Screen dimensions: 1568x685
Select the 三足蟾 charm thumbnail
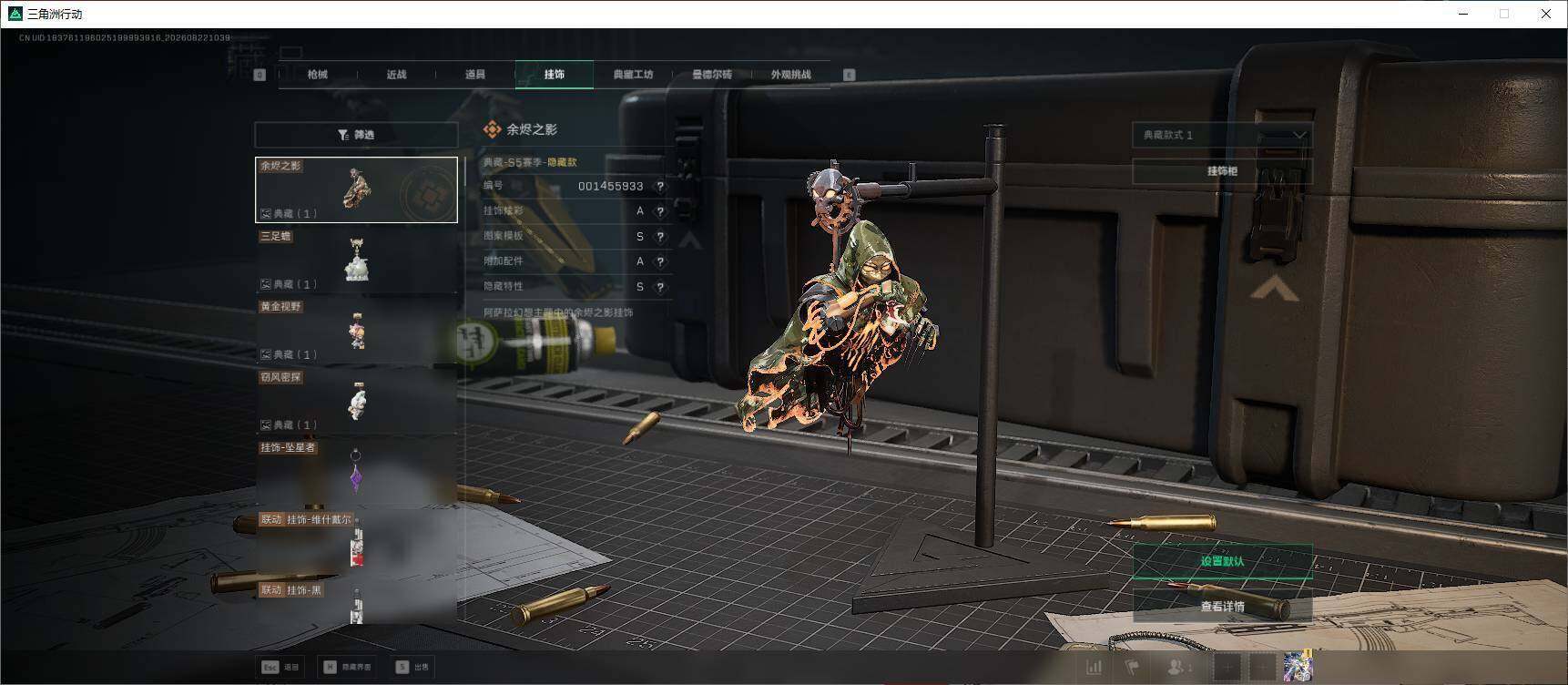click(356, 260)
